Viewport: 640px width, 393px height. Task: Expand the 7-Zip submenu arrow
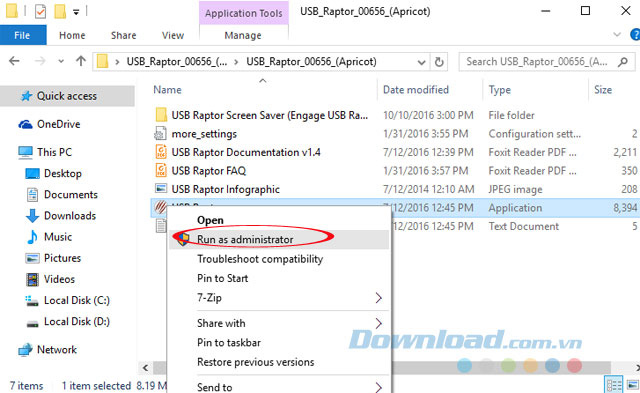[x=378, y=298]
